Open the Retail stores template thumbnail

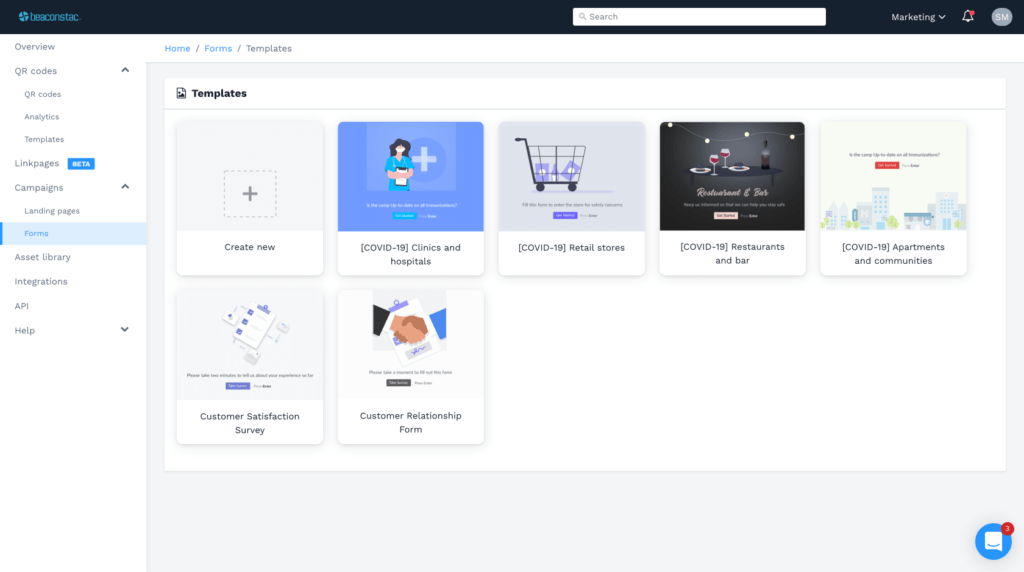571,176
